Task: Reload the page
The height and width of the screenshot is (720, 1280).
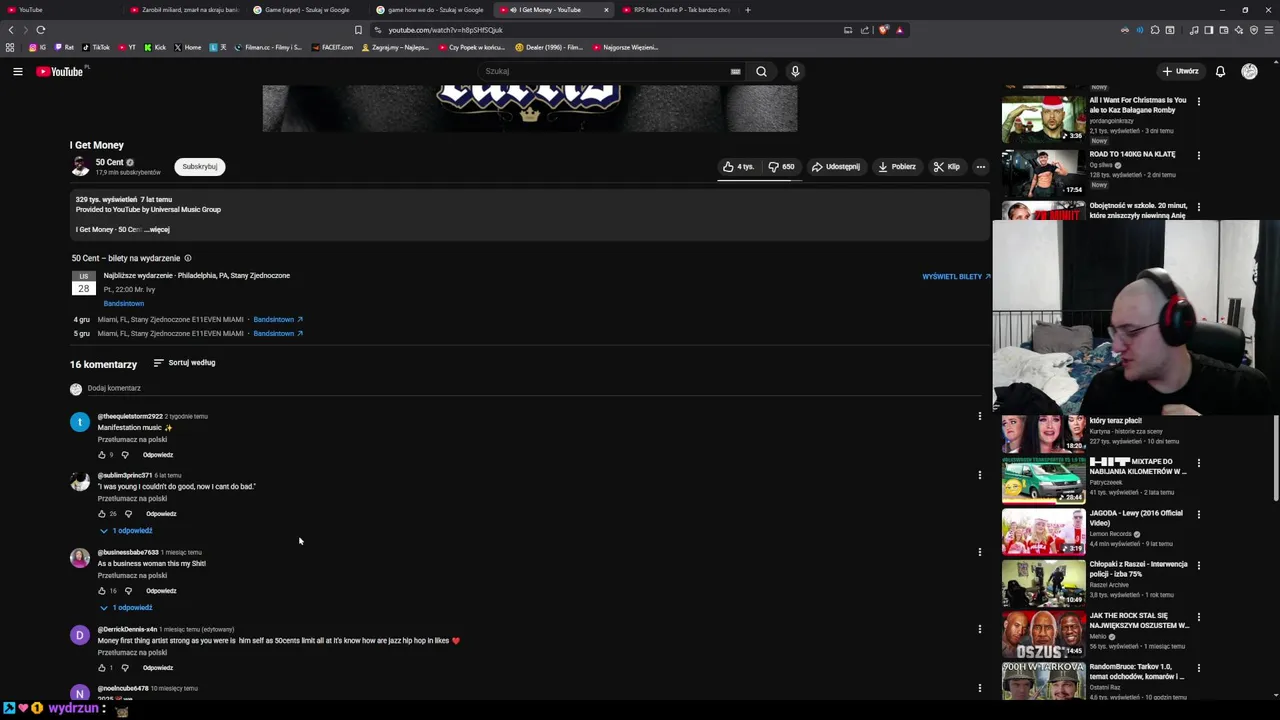Action: pos(40,30)
